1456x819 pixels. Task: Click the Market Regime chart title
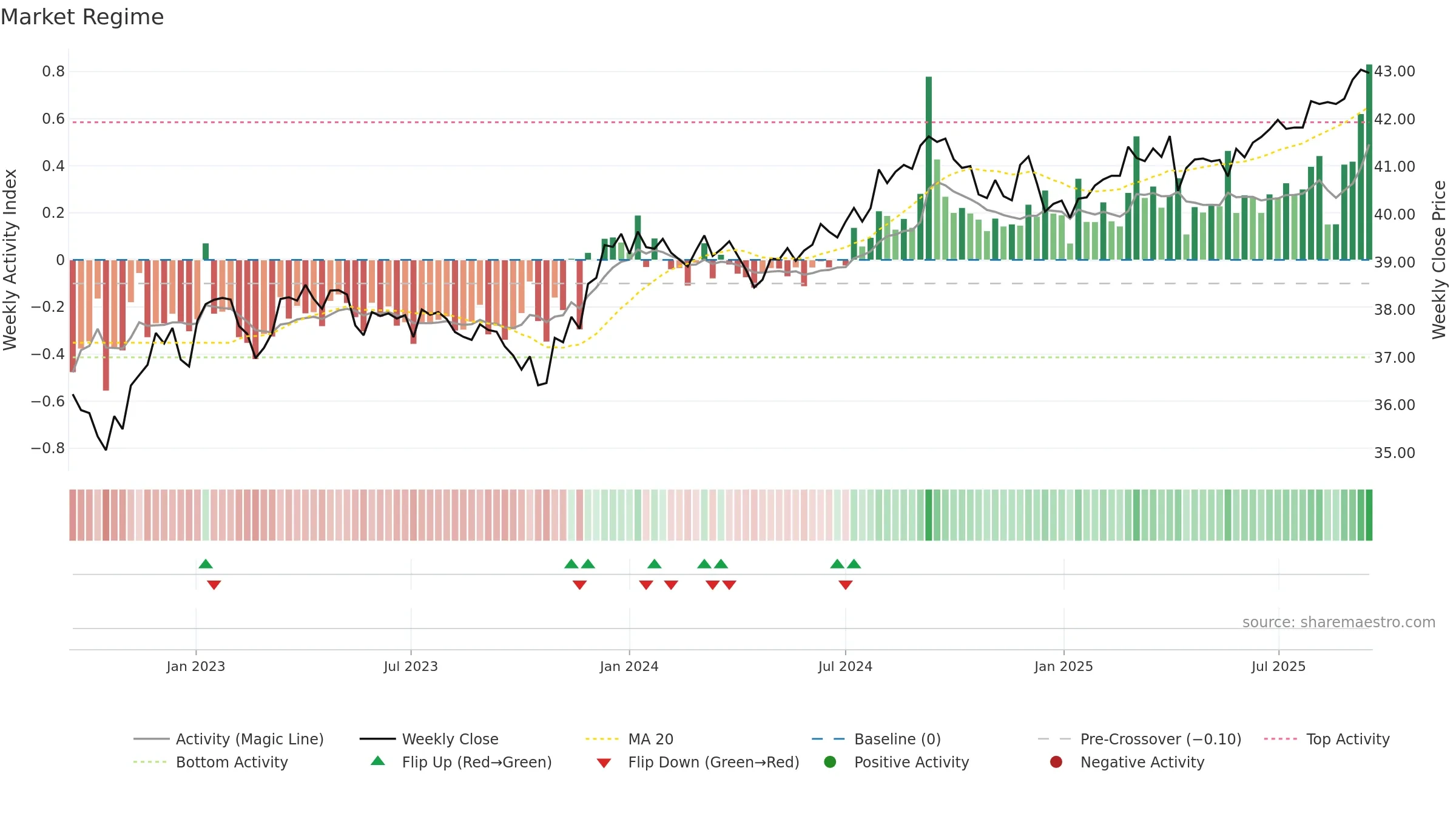(x=82, y=17)
